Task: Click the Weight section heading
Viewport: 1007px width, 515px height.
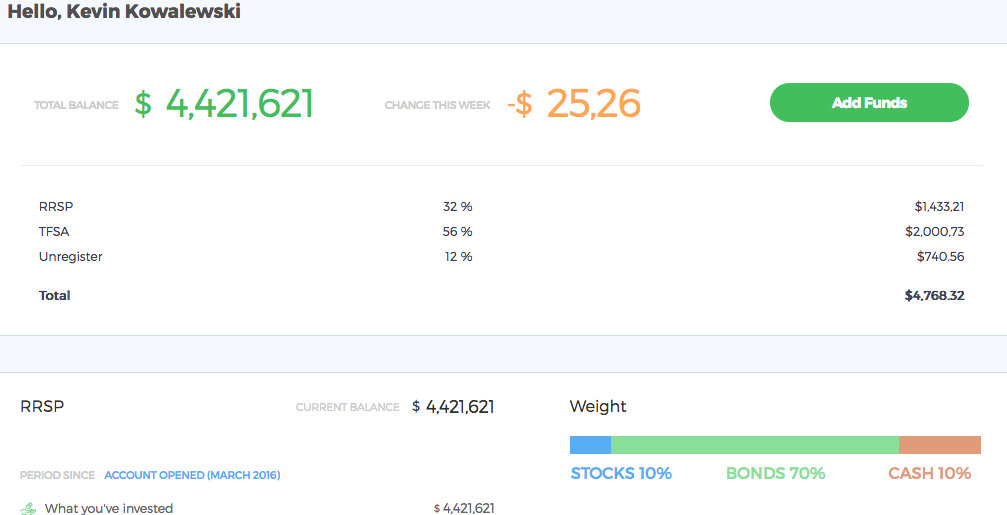Action: tap(598, 406)
